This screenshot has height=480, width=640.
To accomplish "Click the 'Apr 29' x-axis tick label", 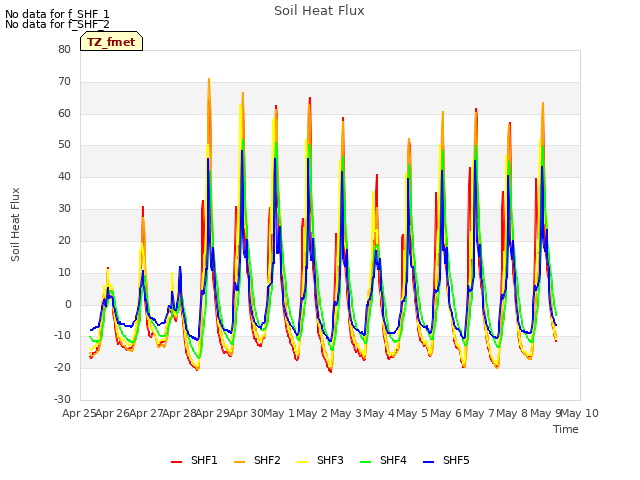I will (x=213, y=413).
